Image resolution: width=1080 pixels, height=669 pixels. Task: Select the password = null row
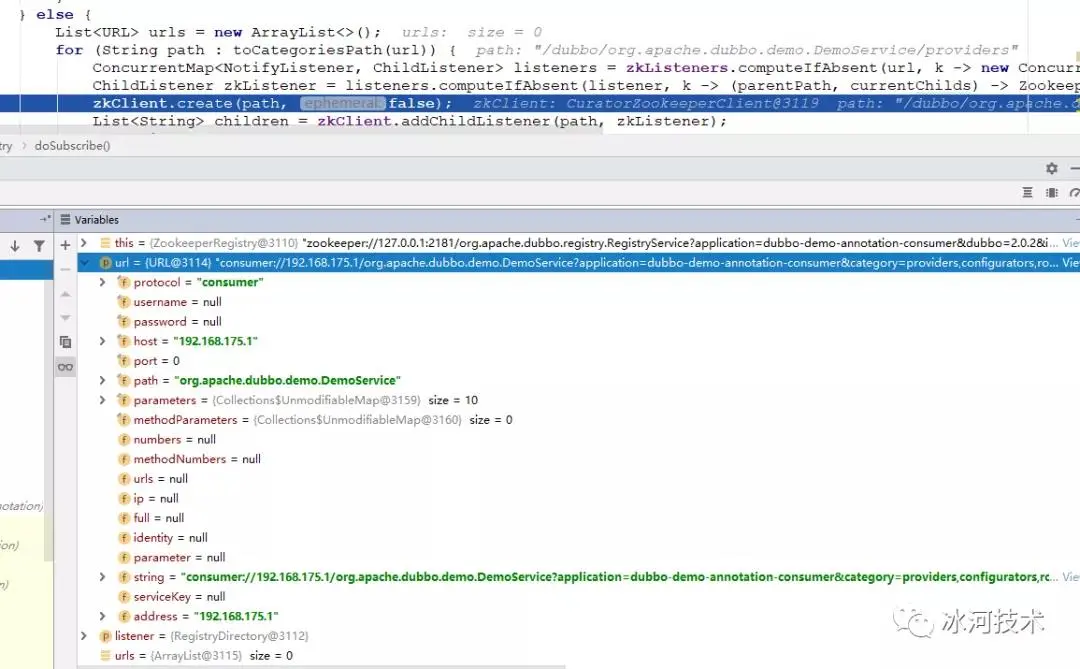coord(579,321)
